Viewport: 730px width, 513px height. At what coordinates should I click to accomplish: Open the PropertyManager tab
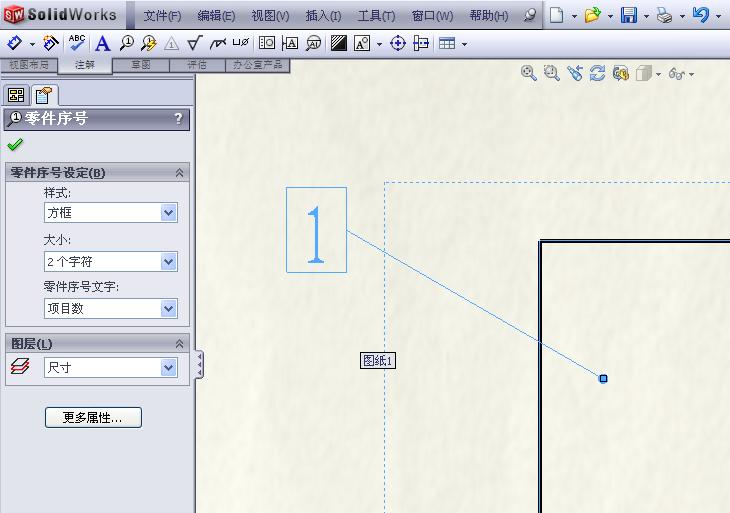click(x=43, y=95)
